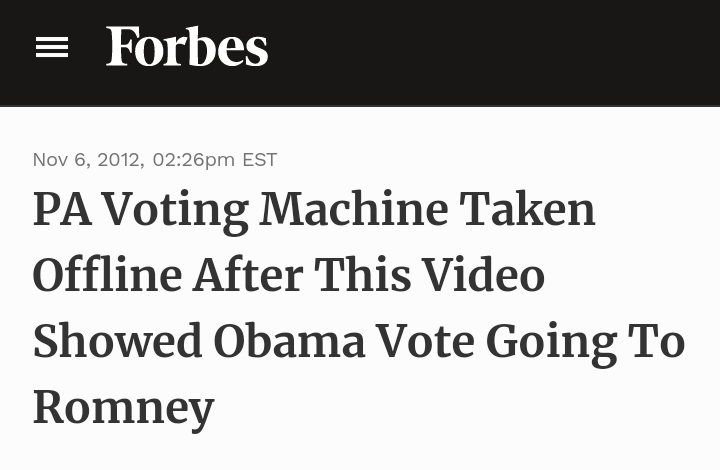Tap the word "Machine" in the headline

354,210
